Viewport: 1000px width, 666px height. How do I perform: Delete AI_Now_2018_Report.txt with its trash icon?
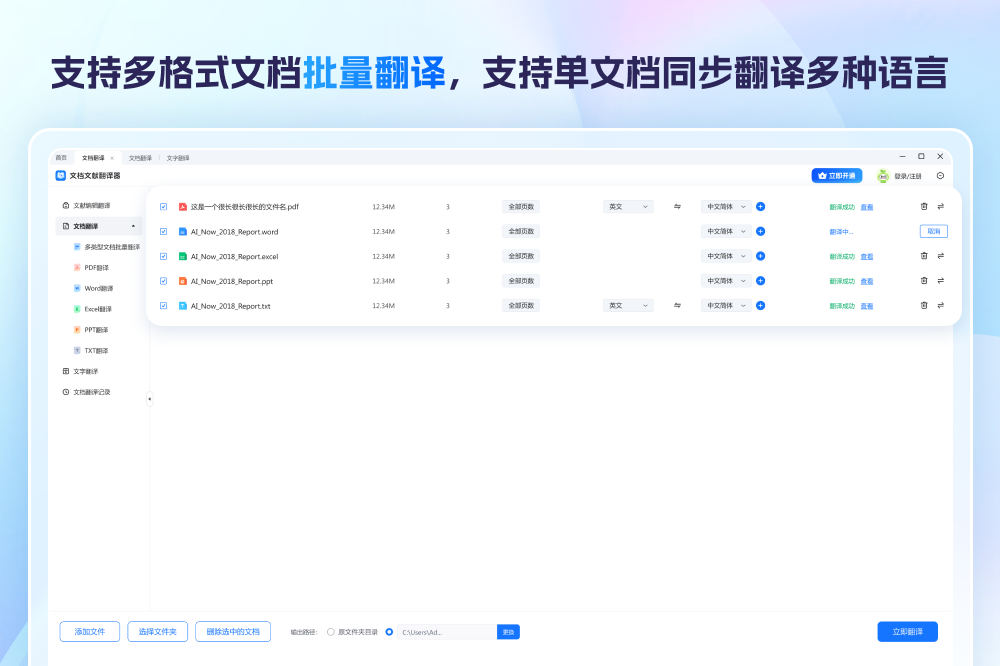coord(924,305)
